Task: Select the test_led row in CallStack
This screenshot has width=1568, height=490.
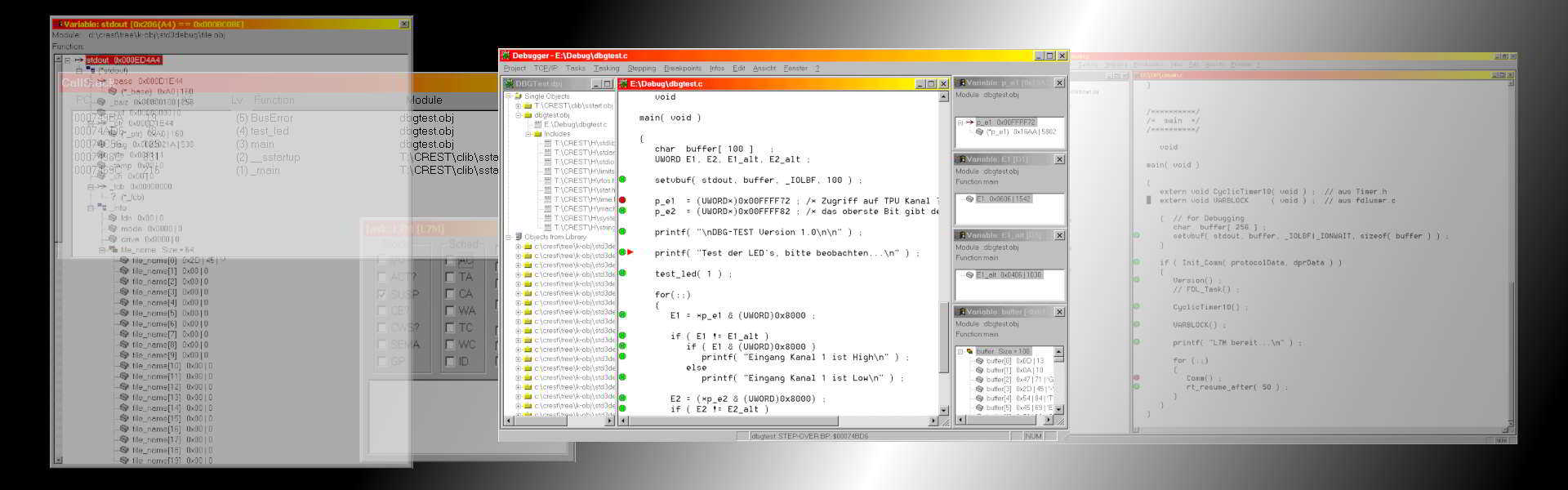Action: coord(269,131)
